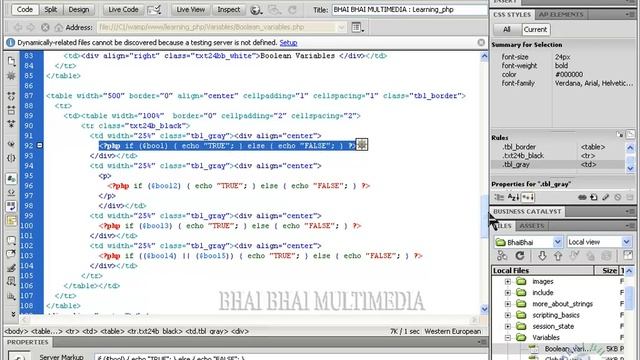Collapse code block at line 92
640x360 pixels.
tap(40, 145)
